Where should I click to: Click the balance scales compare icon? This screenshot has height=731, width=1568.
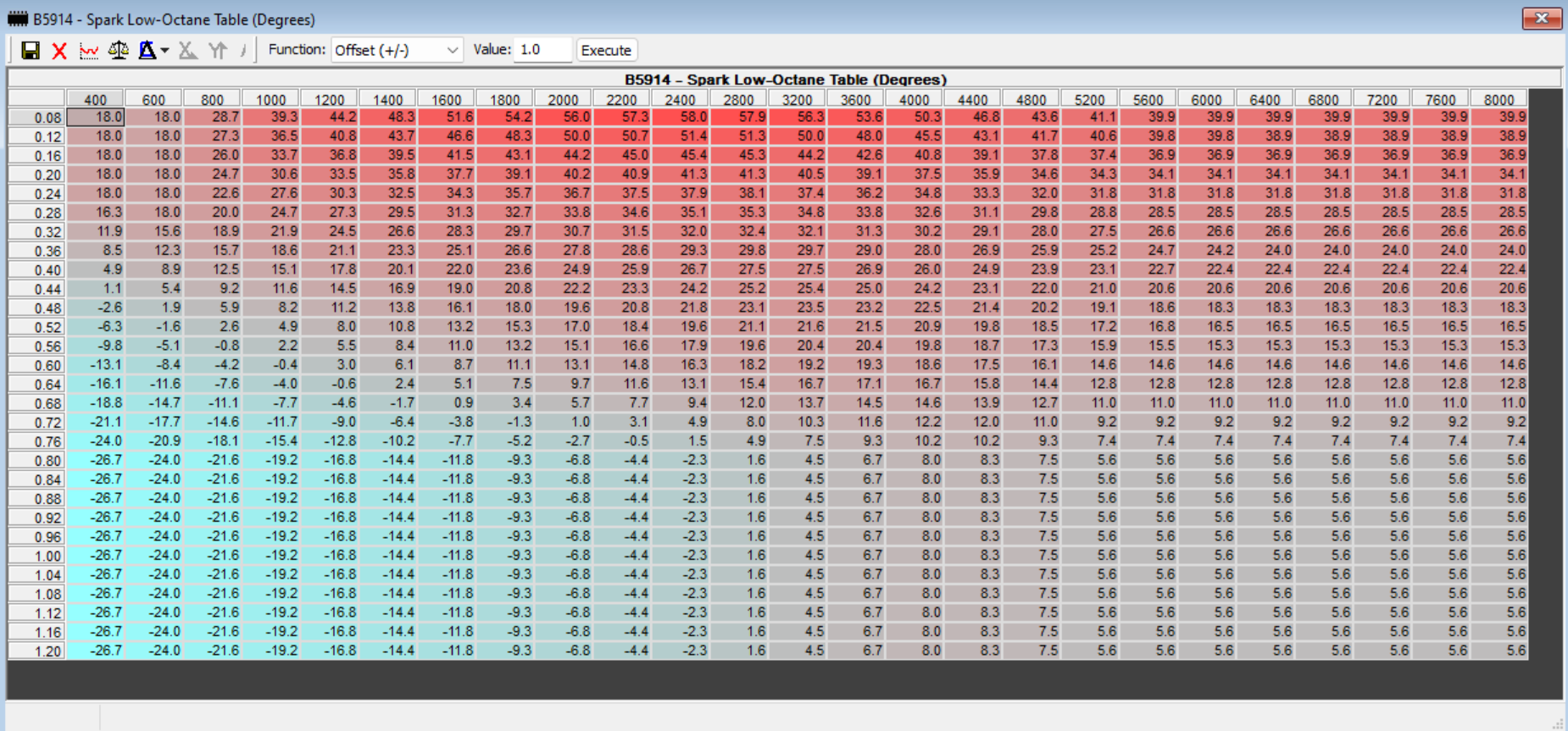point(118,51)
